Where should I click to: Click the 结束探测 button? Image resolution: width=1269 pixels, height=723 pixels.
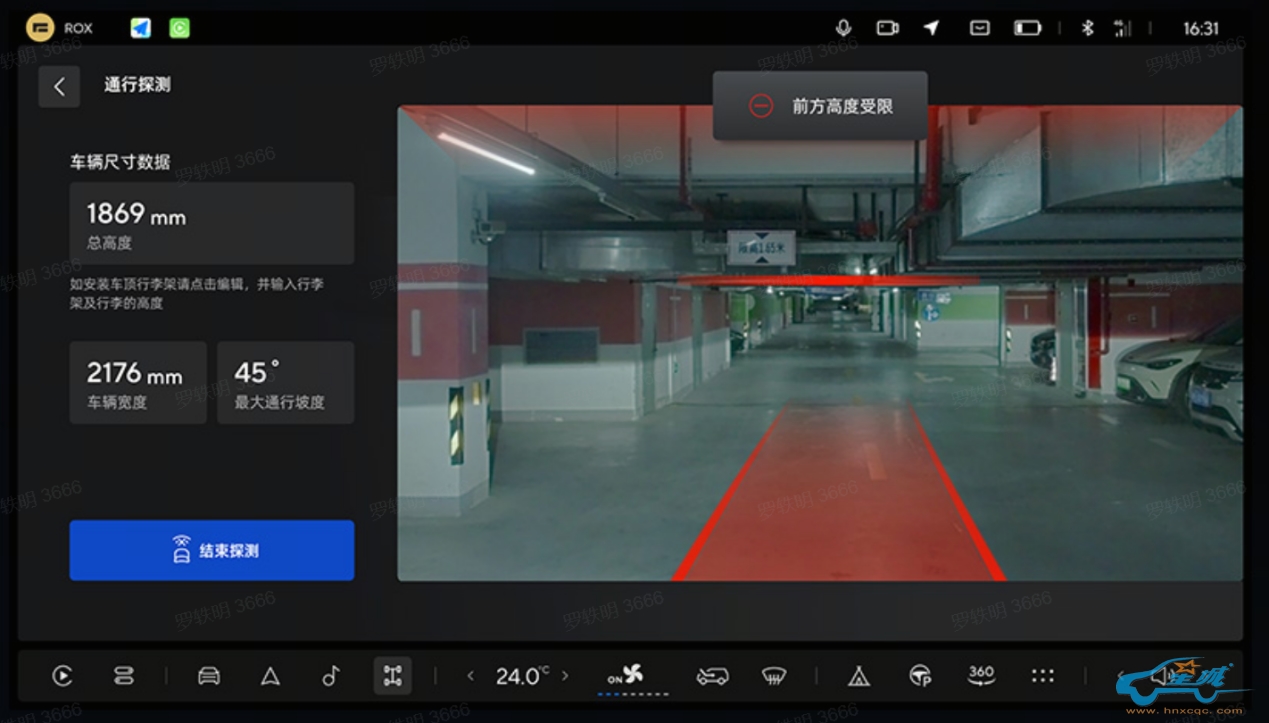click(212, 550)
